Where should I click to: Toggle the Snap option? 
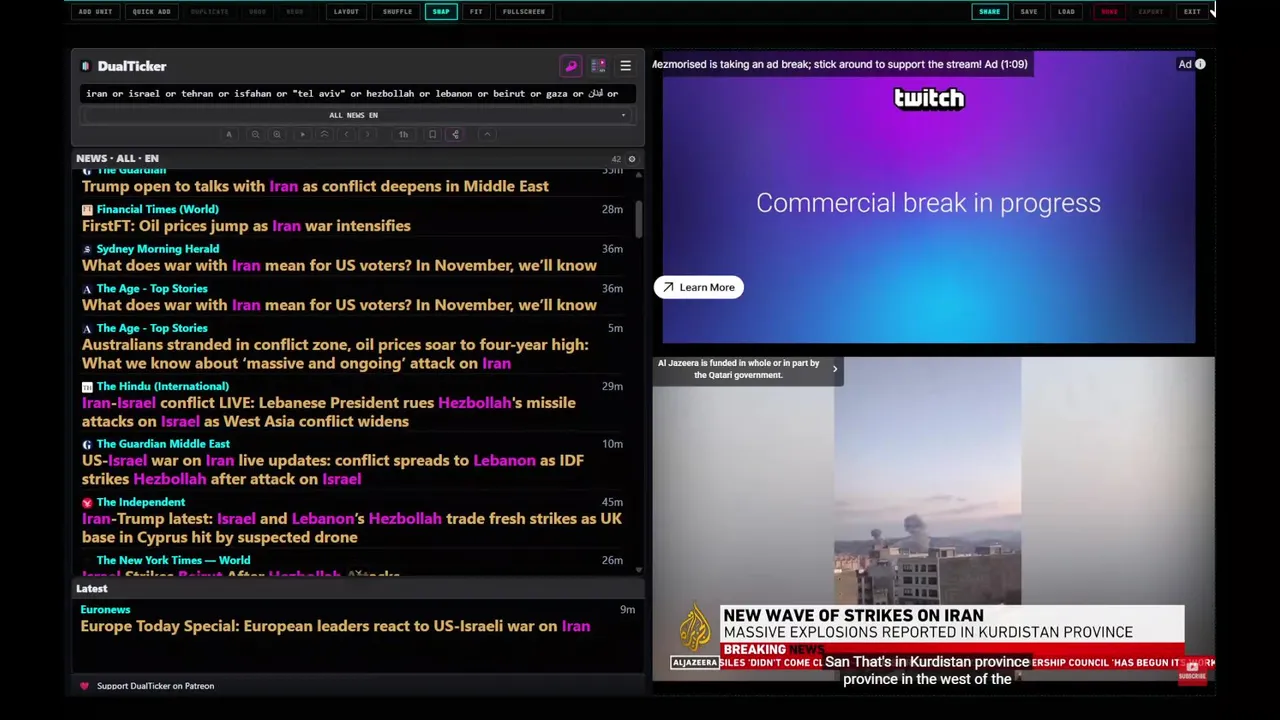[x=441, y=12]
